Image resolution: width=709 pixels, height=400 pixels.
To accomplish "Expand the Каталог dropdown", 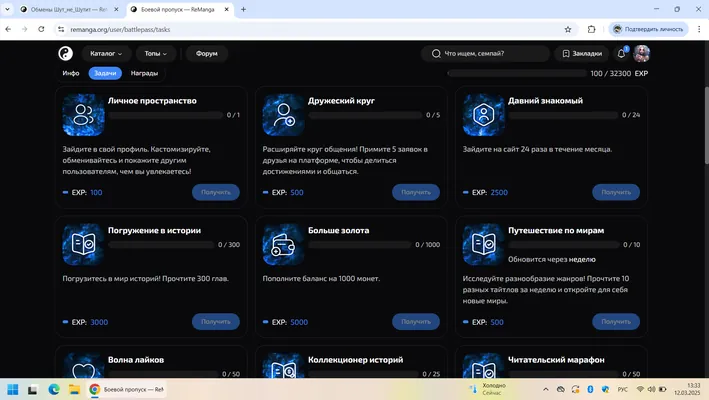I will pyautogui.click(x=106, y=53).
